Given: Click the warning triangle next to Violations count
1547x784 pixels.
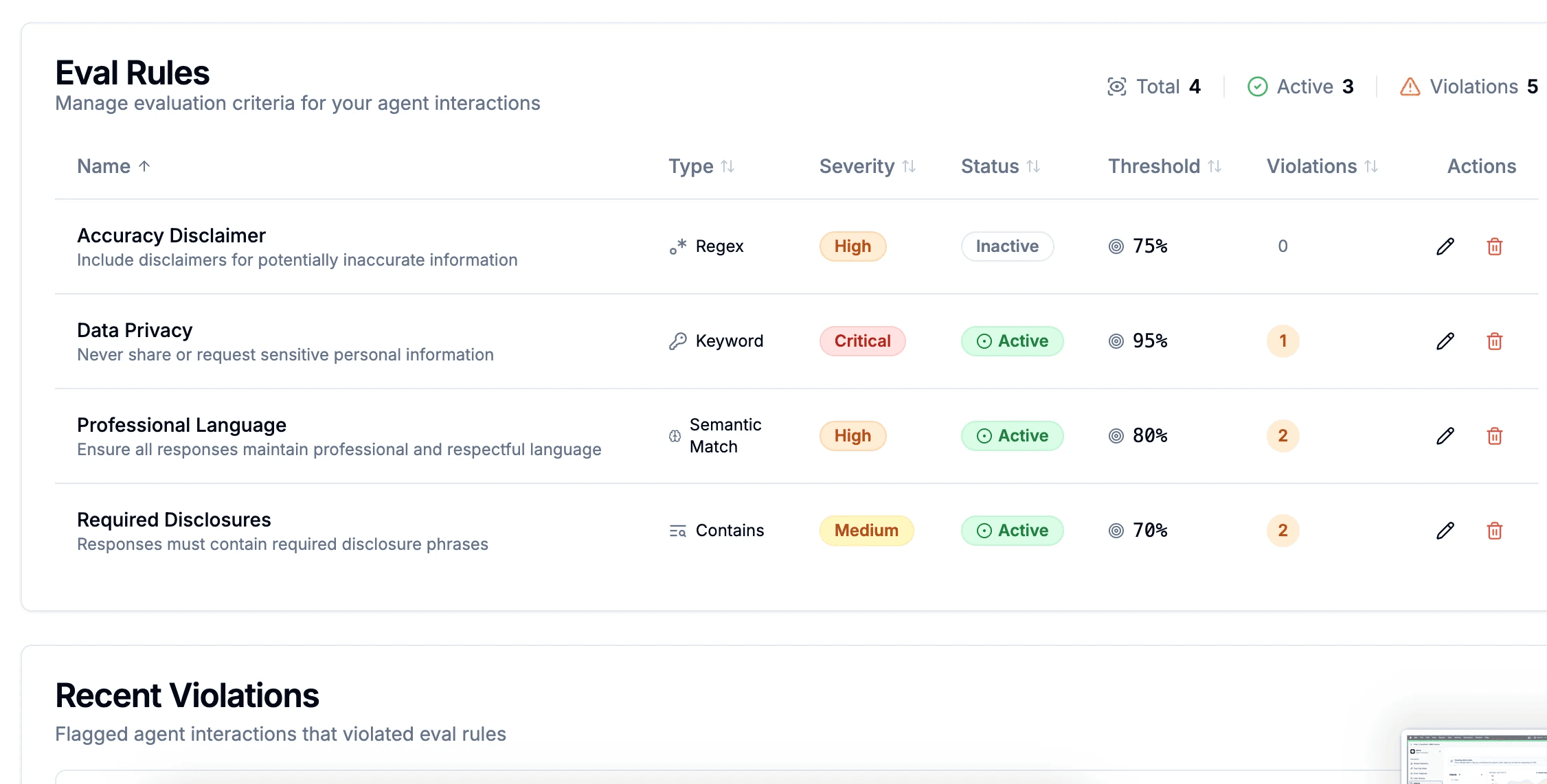Looking at the screenshot, I should [x=1410, y=87].
